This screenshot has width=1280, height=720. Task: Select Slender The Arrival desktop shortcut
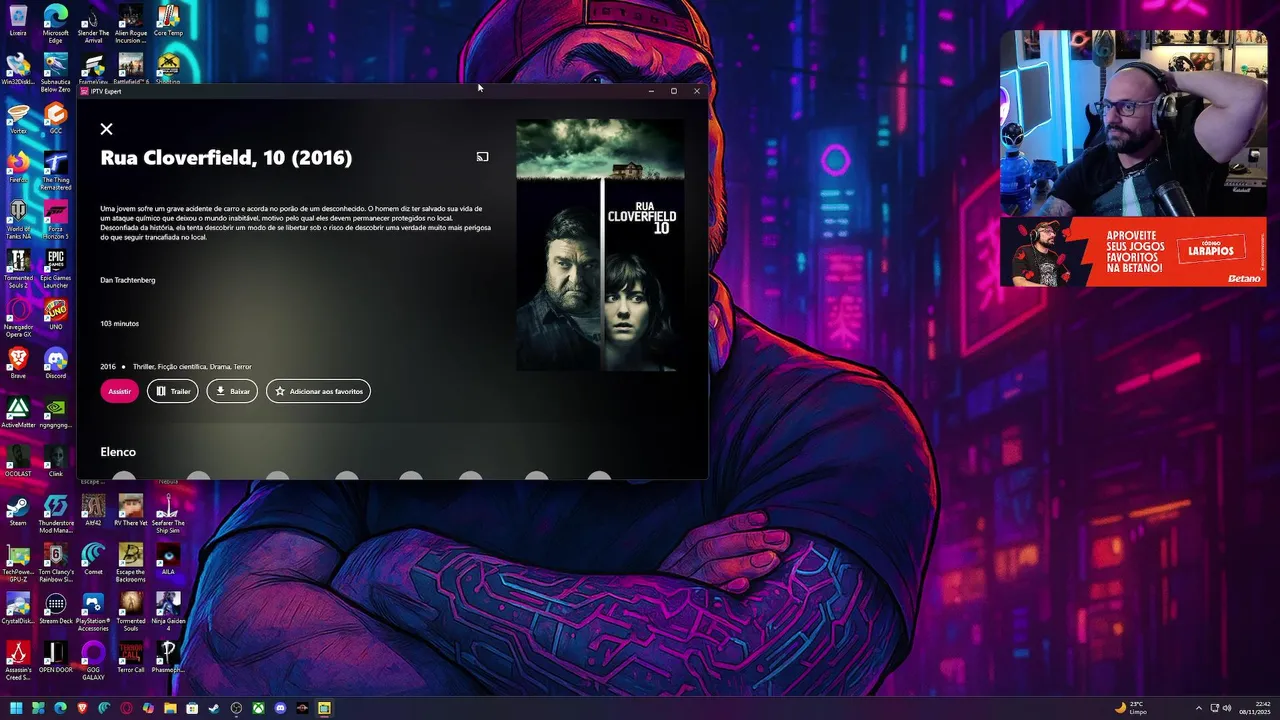93,24
